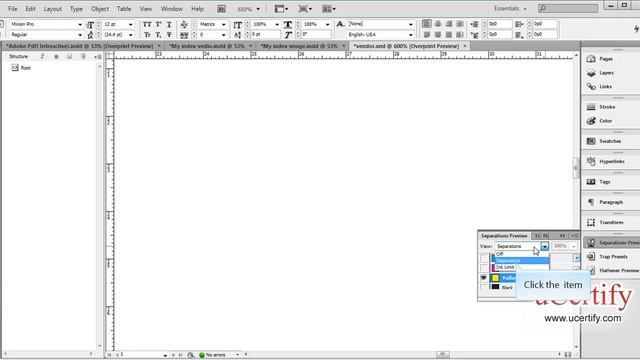Open the View menu

146,9
